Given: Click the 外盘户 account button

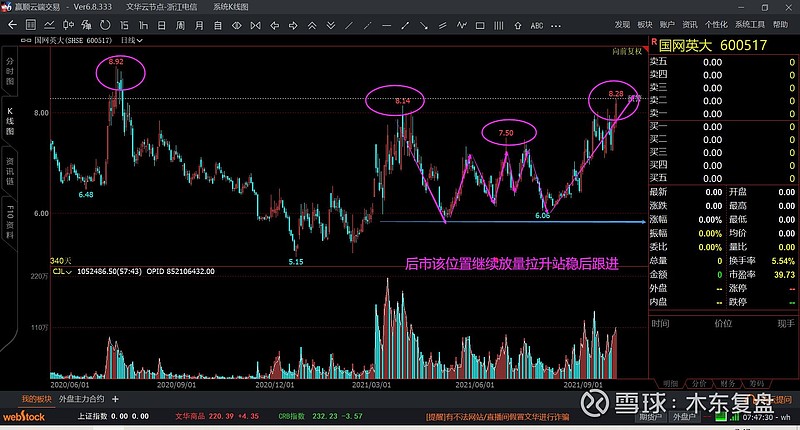Looking at the screenshot, I should (x=684, y=417).
